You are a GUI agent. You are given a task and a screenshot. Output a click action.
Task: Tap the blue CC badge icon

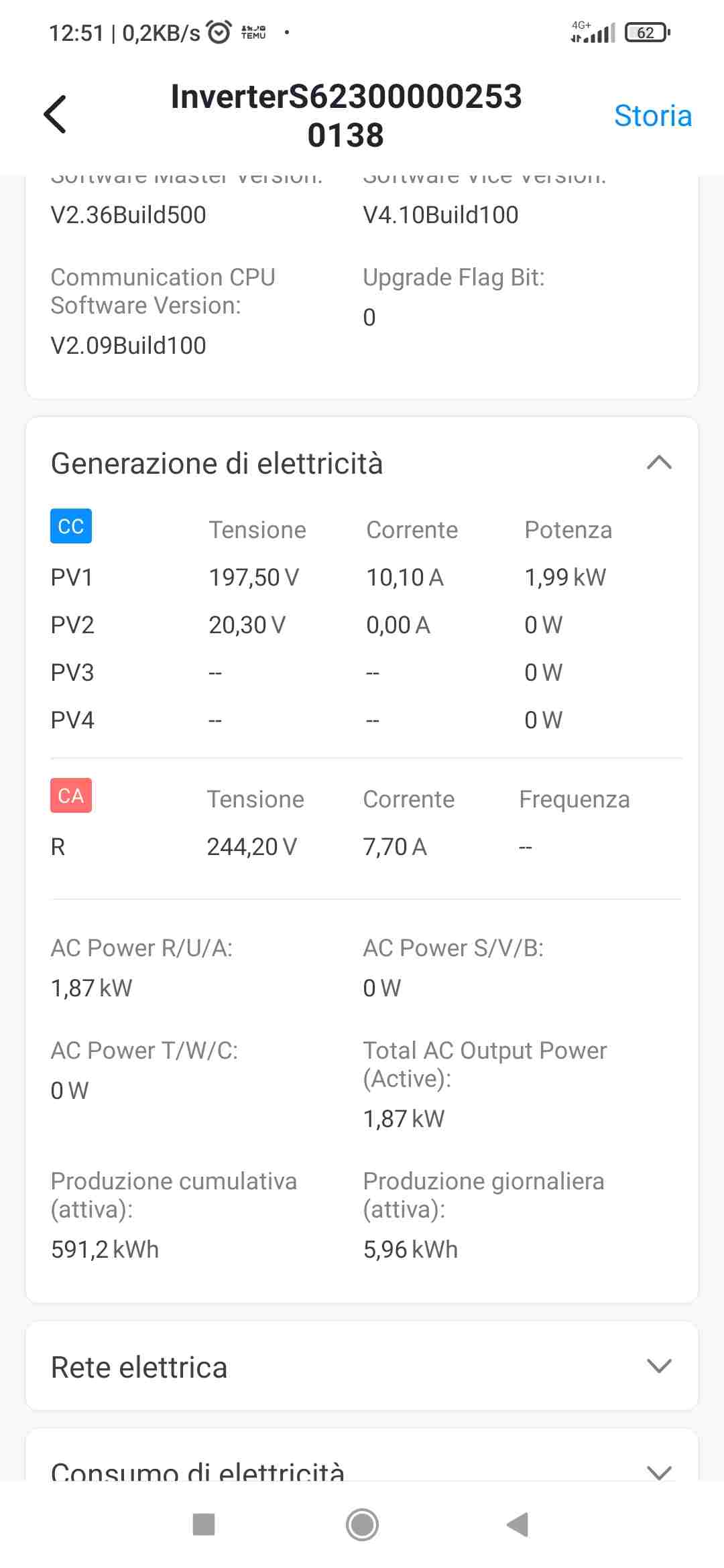point(71,526)
